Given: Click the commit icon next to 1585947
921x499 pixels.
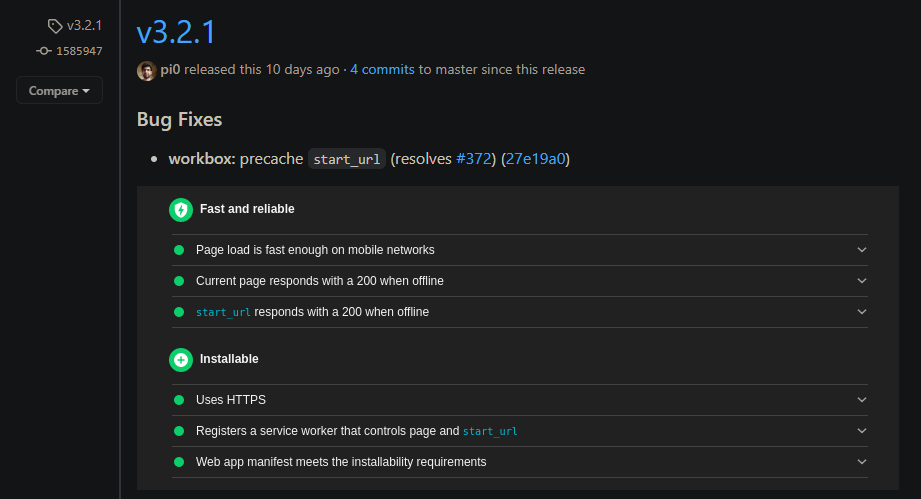Looking at the screenshot, I should [x=43, y=51].
